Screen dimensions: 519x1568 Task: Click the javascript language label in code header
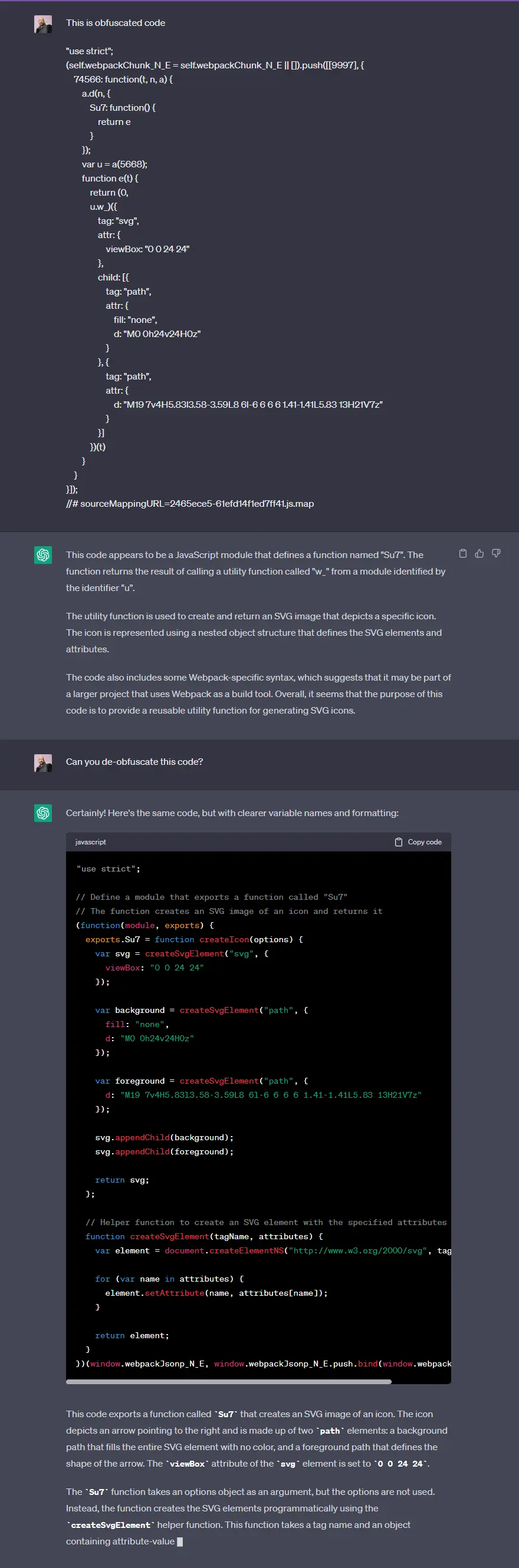click(90, 842)
